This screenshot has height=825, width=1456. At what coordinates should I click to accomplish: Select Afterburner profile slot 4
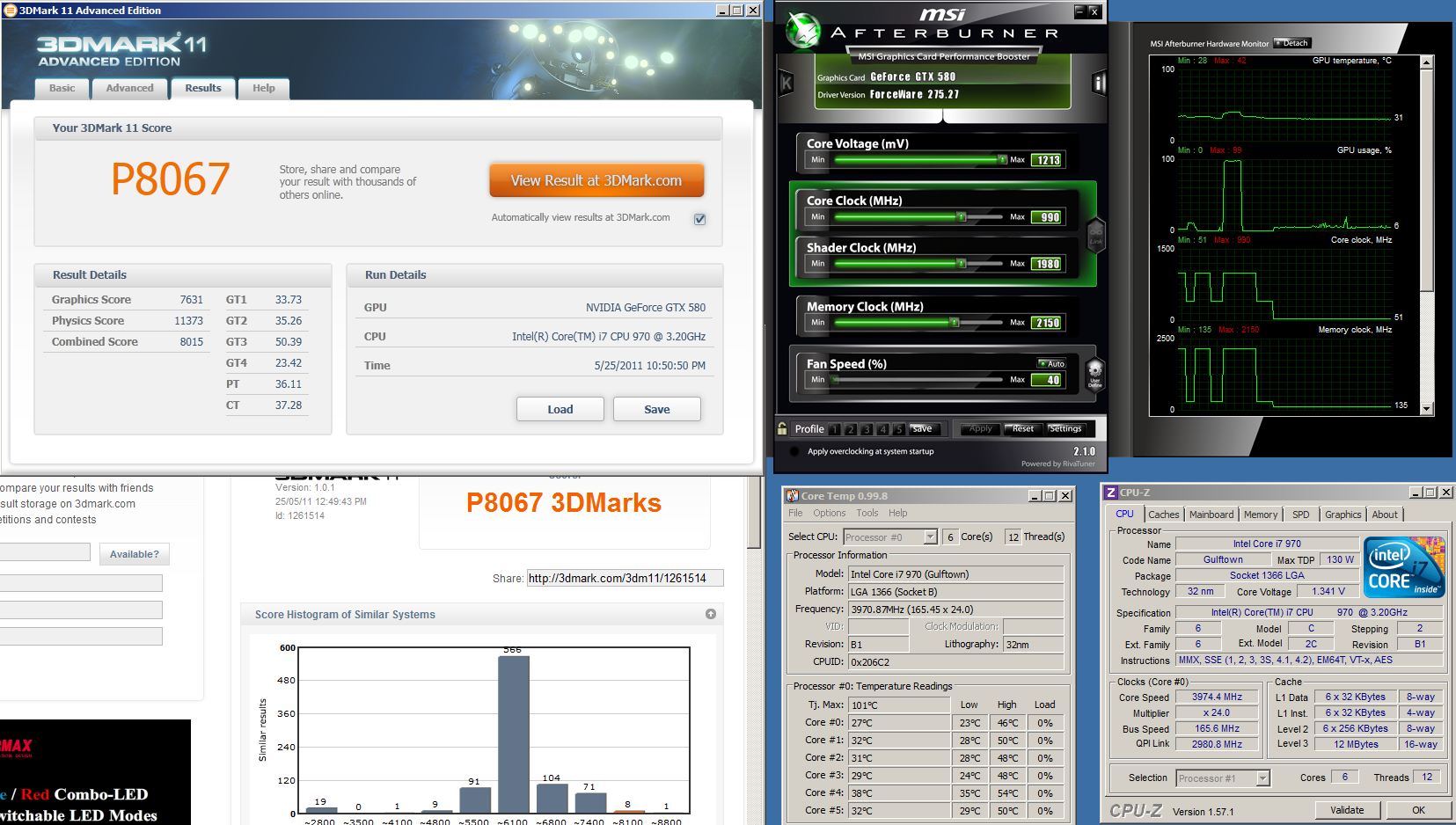click(882, 429)
